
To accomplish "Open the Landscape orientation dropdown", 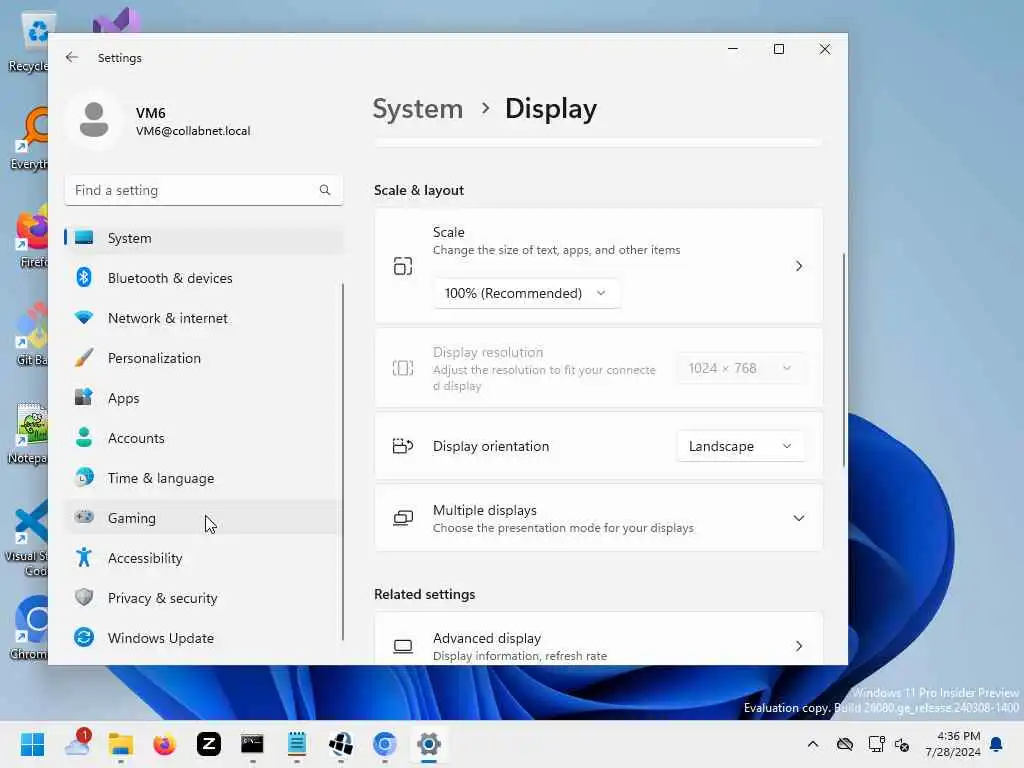I will (x=740, y=446).
